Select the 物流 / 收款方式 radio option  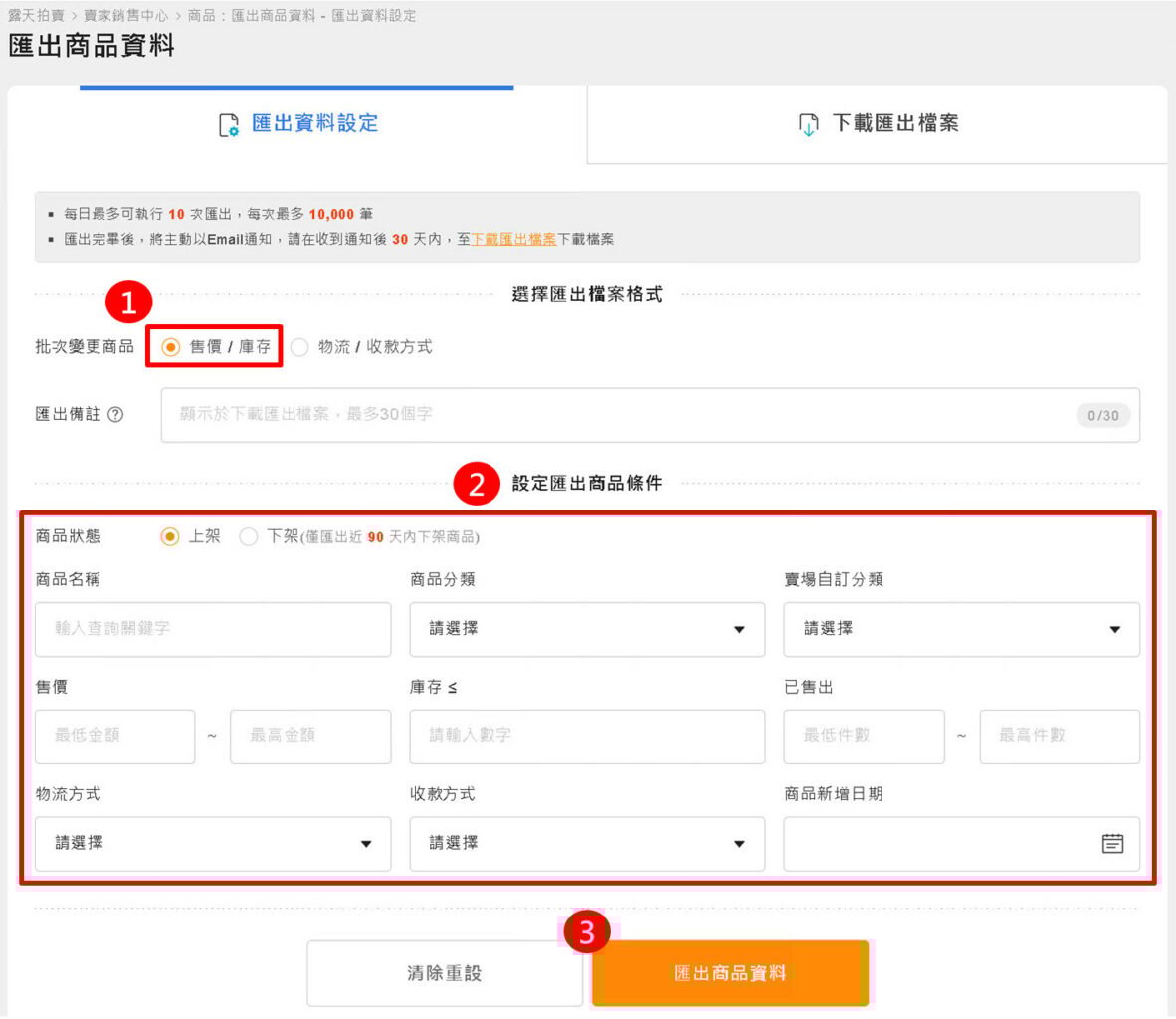[x=299, y=347]
